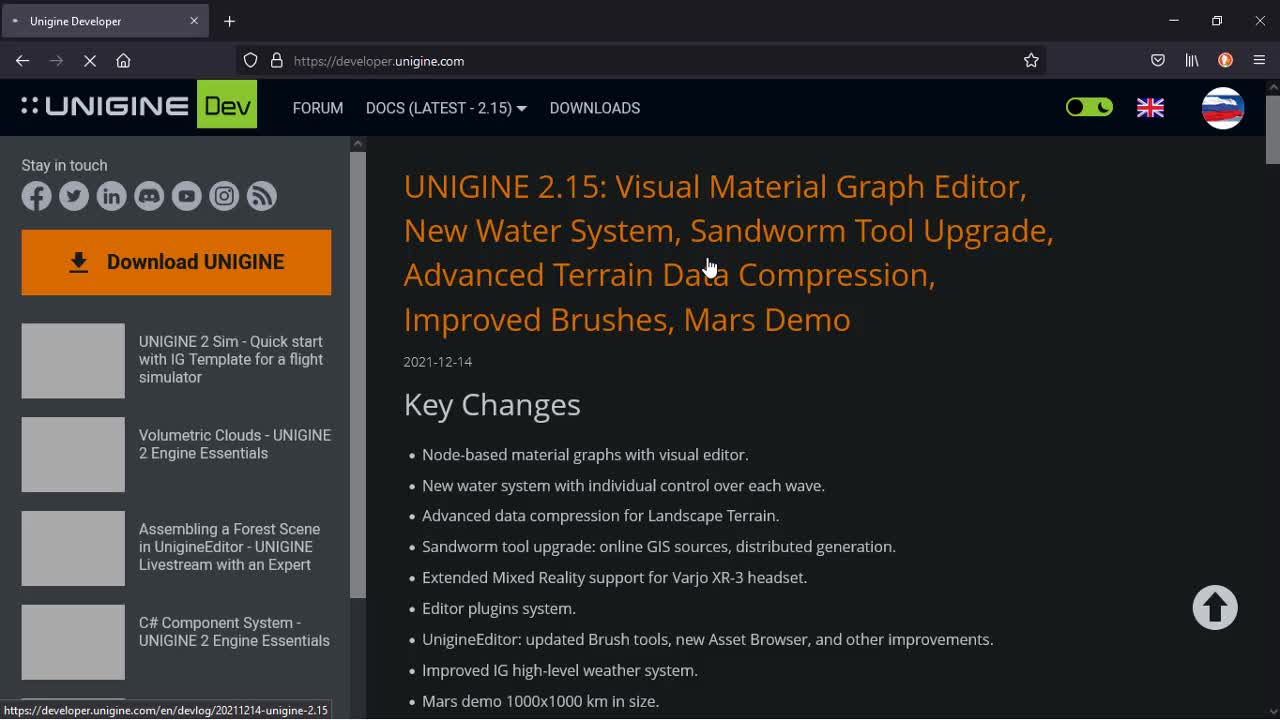Open the UNIGINE 2.15 release article title
This screenshot has width=1280, height=720.
728,253
